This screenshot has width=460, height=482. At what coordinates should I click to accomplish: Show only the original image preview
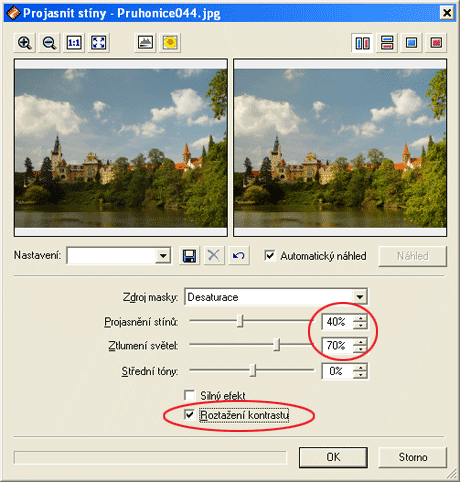pos(411,43)
